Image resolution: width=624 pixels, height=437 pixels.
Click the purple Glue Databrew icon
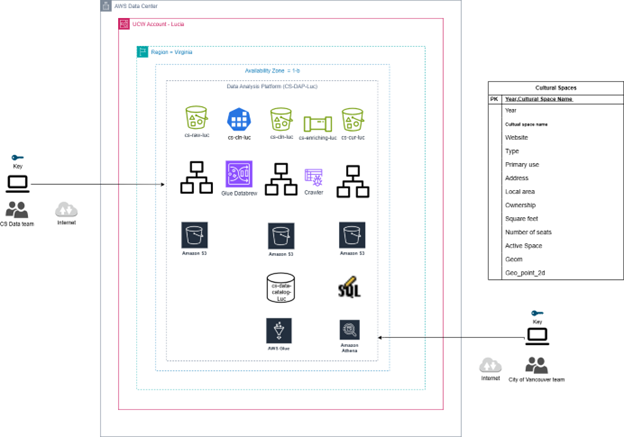[239, 174]
